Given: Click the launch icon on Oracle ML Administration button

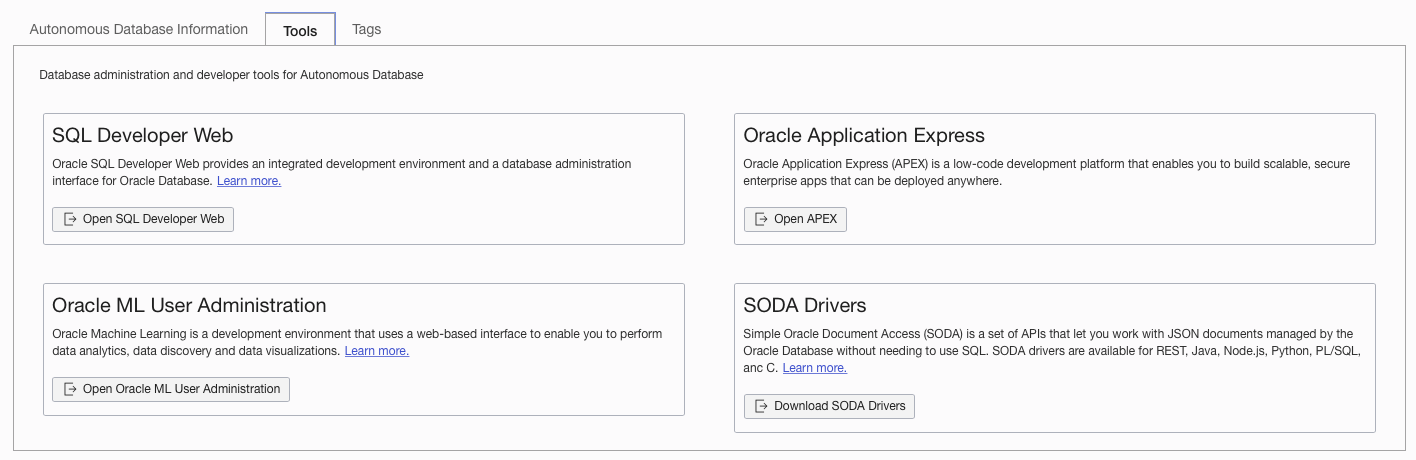Looking at the screenshot, I should pyautogui.click(x=70, y=389).
